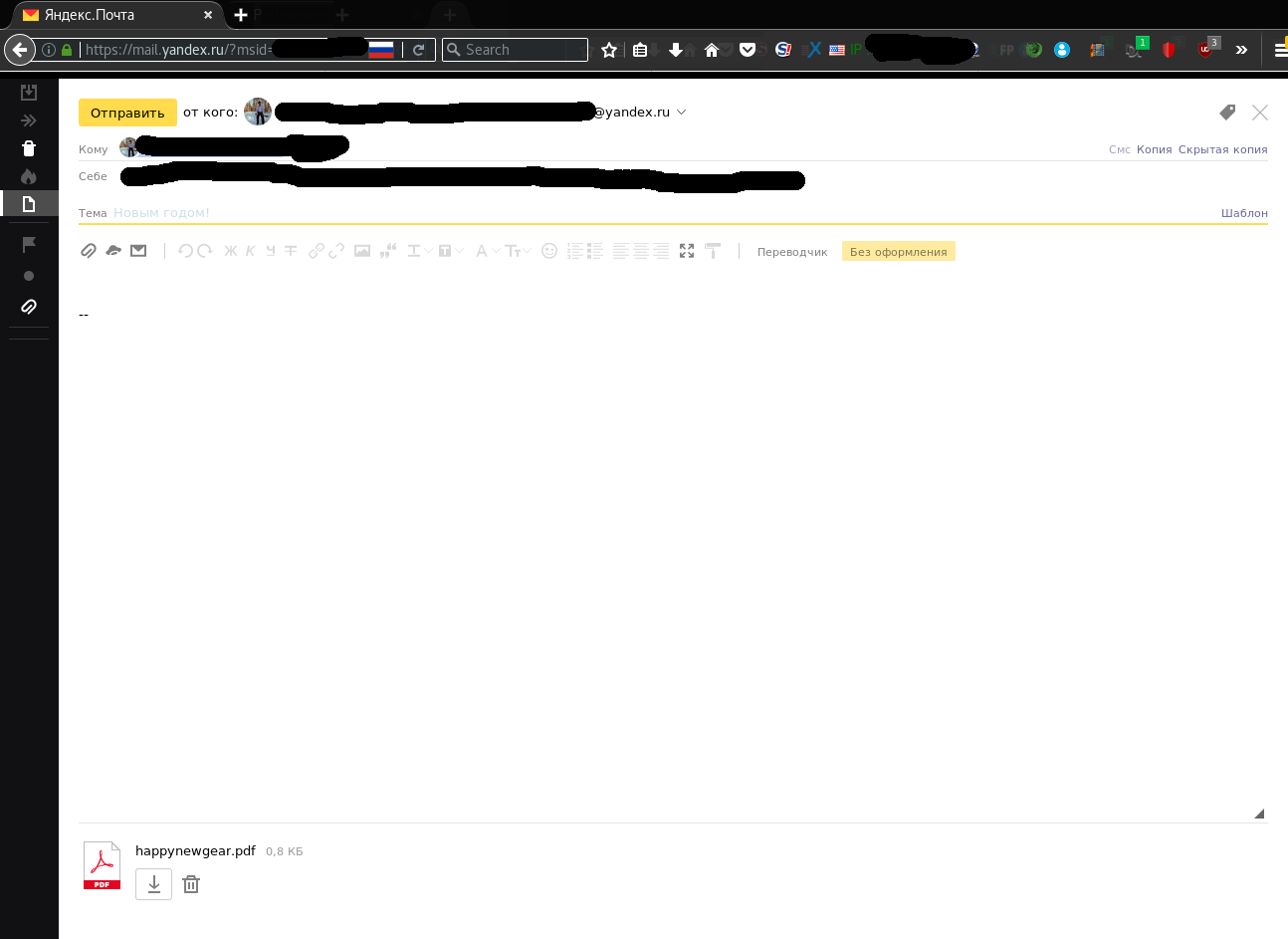The width and height of the screenshot is (1288, 939).
Task: Click the yellow Отправить send button
Action: [127, 113]
